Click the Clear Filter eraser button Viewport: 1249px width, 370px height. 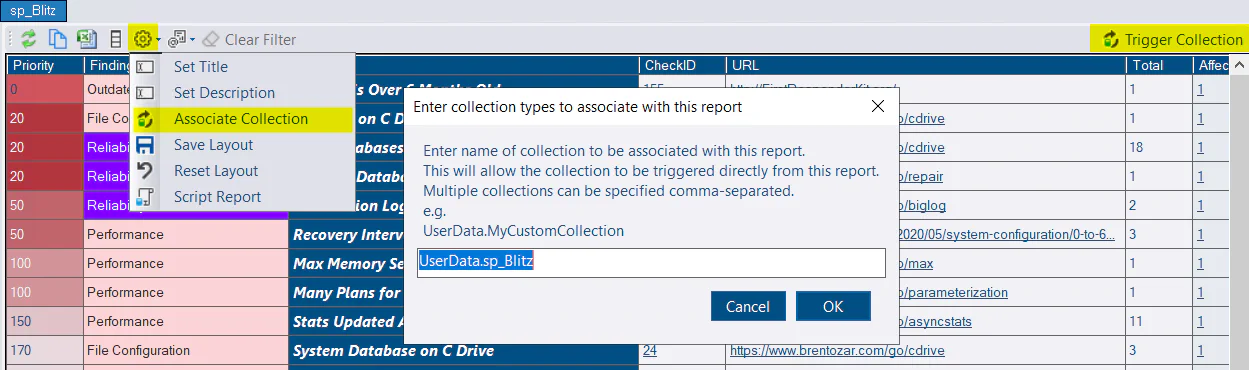(249, 40)
